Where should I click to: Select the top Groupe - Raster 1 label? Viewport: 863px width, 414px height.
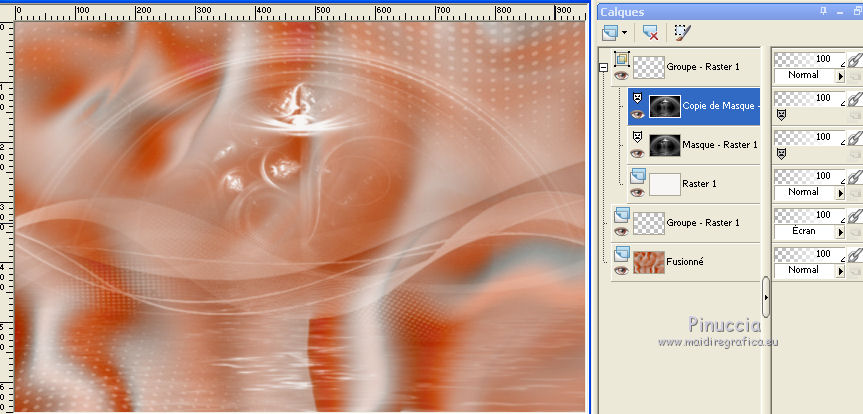703,67
